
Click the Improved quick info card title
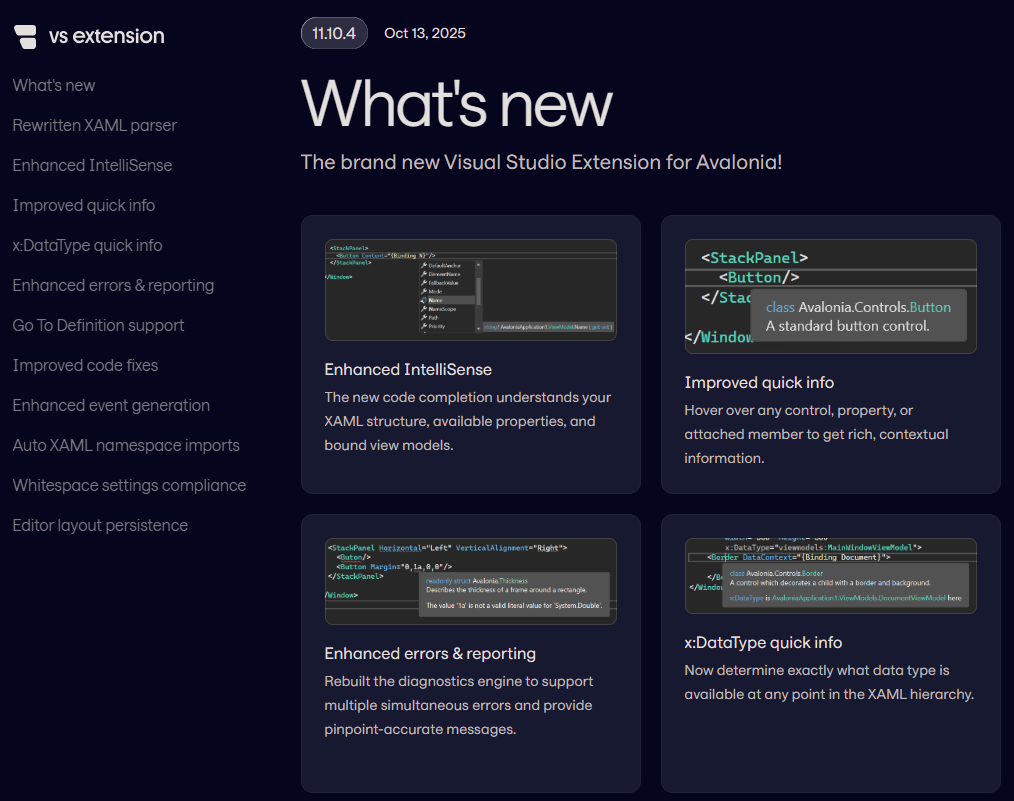point(759,383)
